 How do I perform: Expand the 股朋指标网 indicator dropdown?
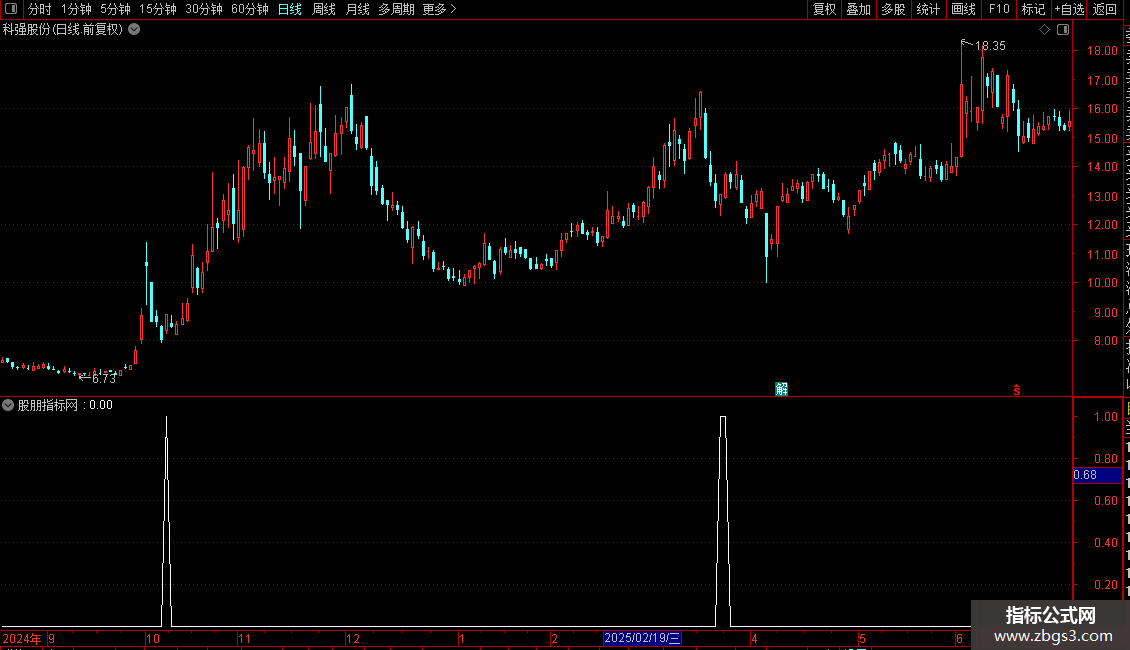point(8,405)
